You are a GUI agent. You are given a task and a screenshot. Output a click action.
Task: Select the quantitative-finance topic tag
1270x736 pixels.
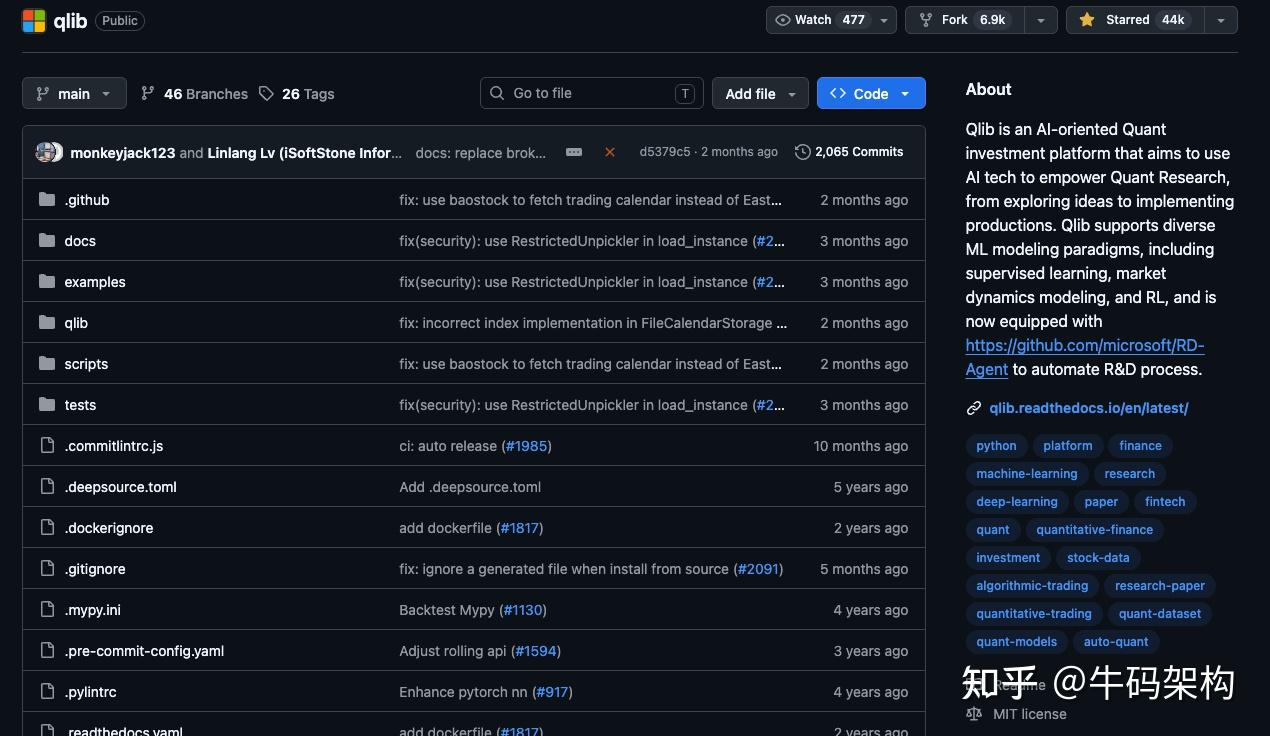click(x=1094, y=530)
